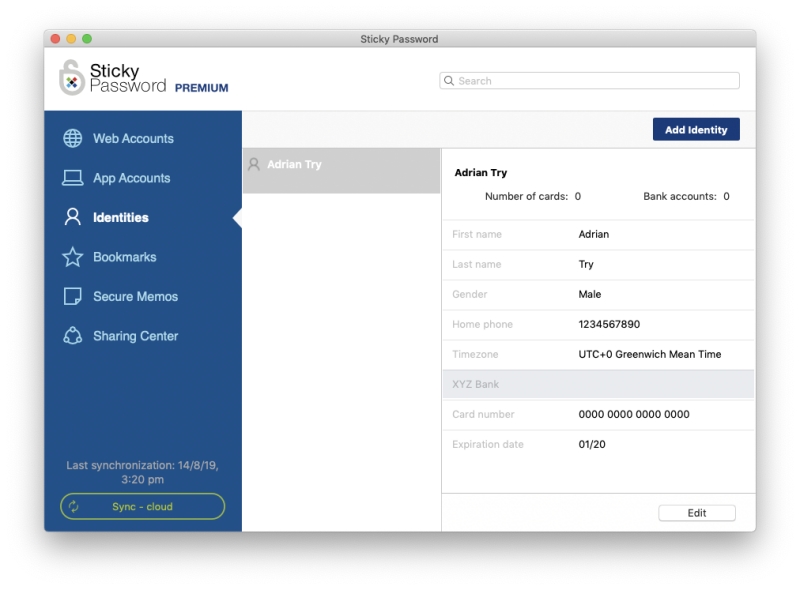The width and height of the screenshot is (800, 590).
Task: Go to Bookmarks section
Action: point(124,257)
